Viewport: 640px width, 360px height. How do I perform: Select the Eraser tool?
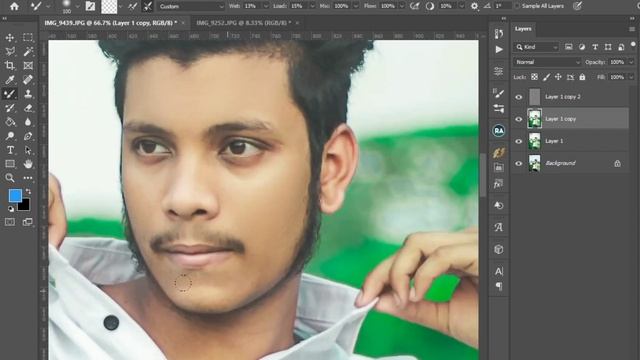pyautogui.click(x=28, y=108)
